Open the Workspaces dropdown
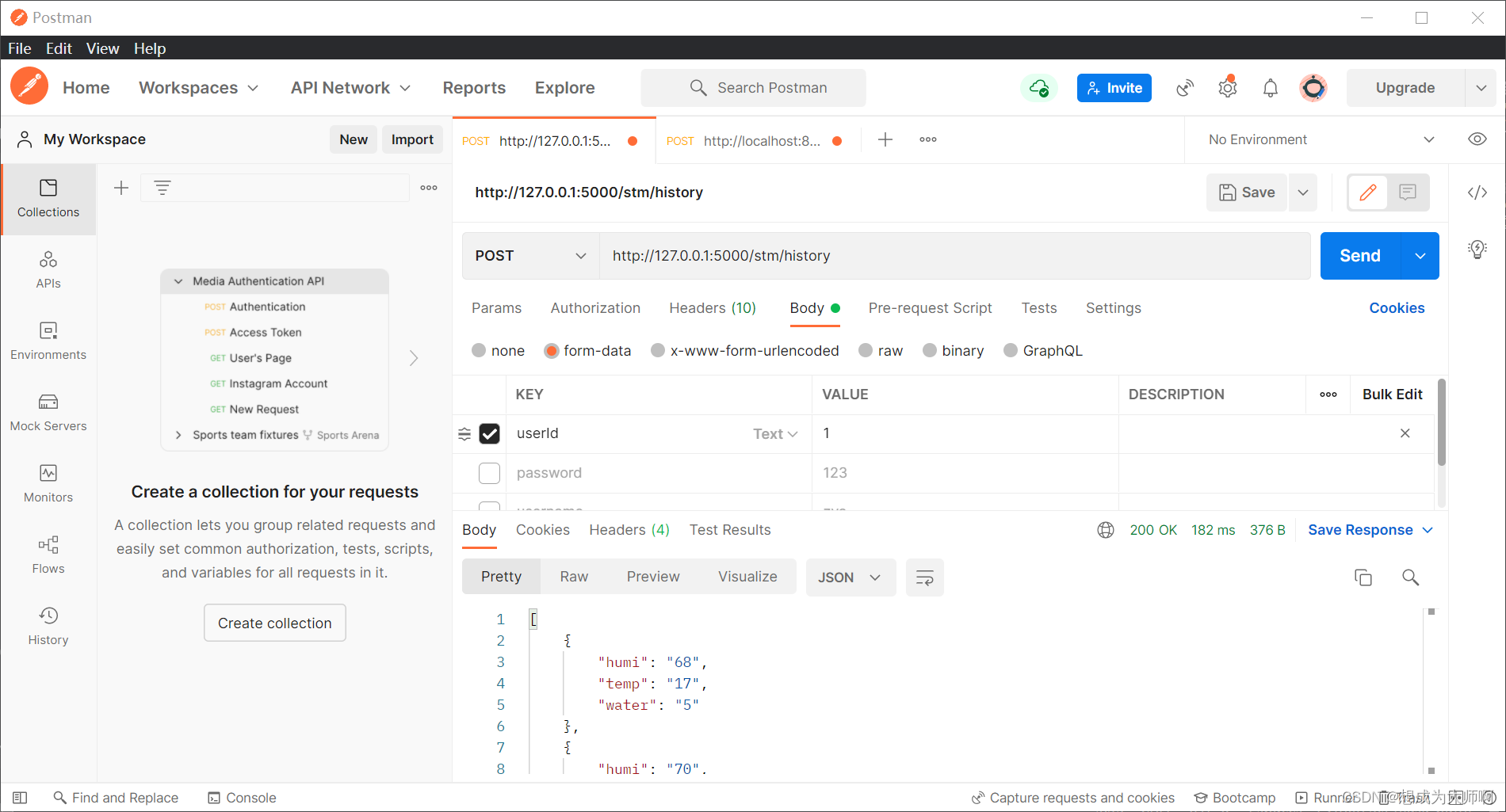The image size is (1506, 812). pos(199,88)
